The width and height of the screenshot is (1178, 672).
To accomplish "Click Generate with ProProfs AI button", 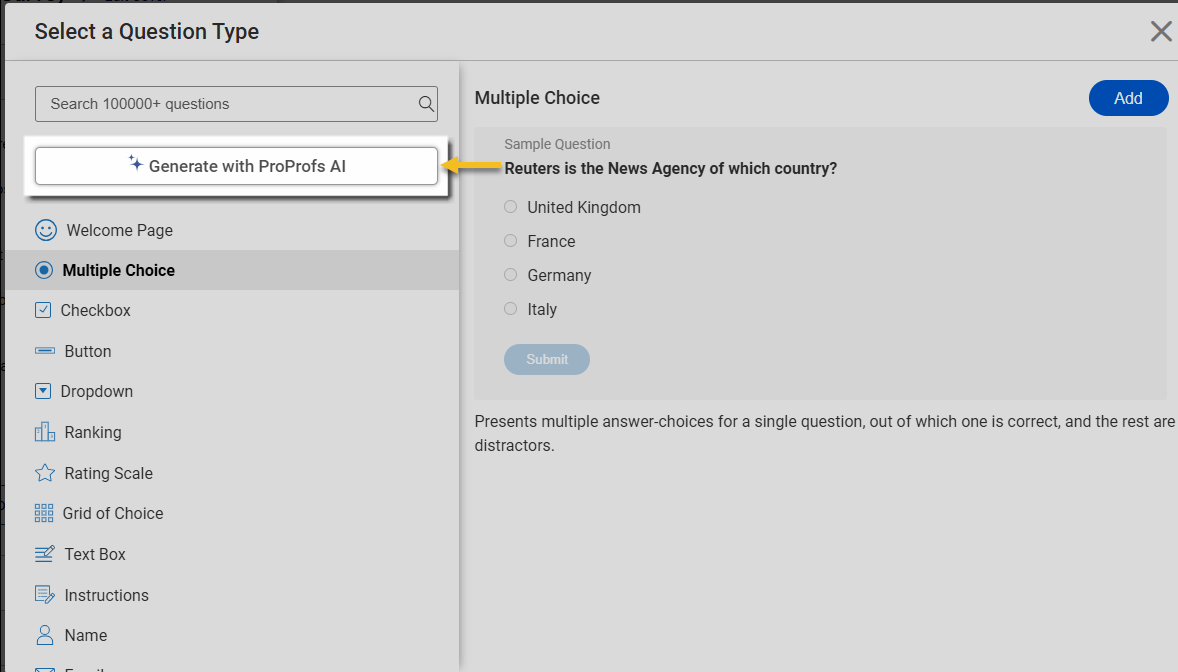I will coord(236,165).
